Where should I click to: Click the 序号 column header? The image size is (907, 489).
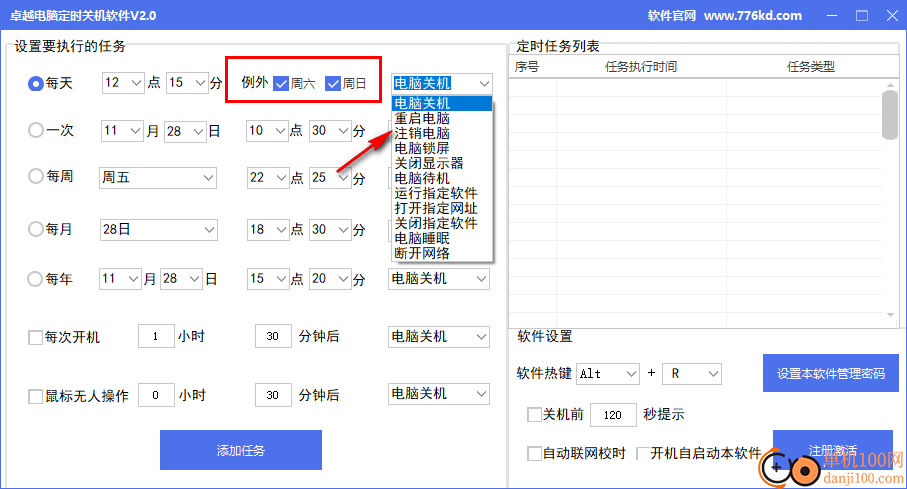pos(527,67)
